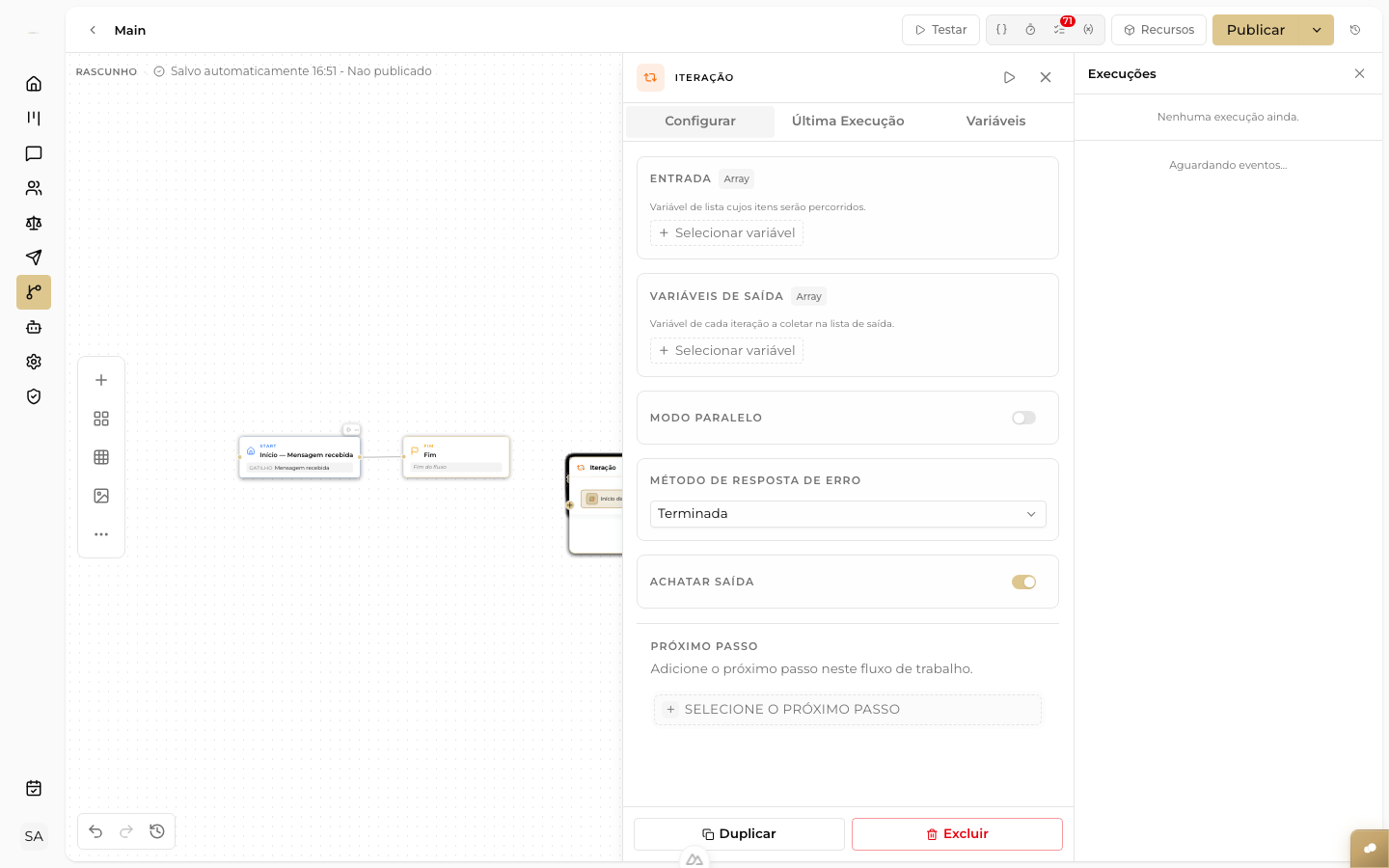
Task: Undo the last canvas action
Action: [95, 831]
